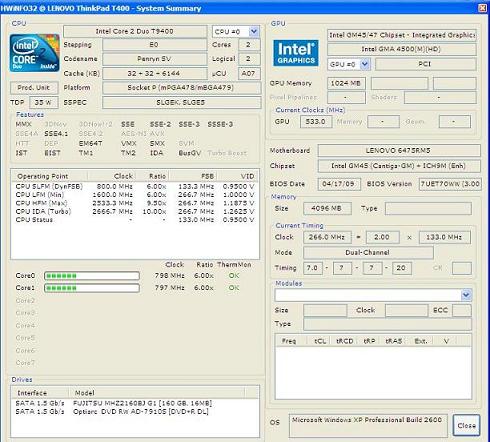Click the Socket P platform field
This screenshot has height=442, width=490.
coord(181,88)
